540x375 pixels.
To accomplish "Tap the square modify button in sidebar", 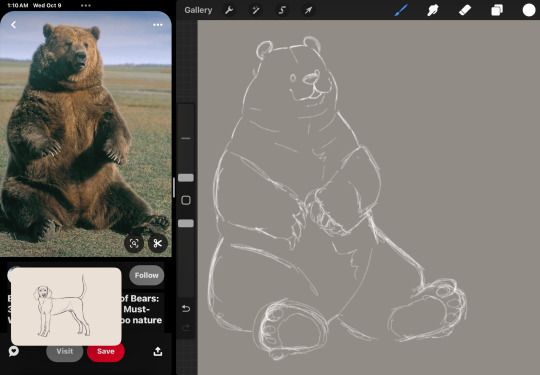I will (x=186, y=200).
